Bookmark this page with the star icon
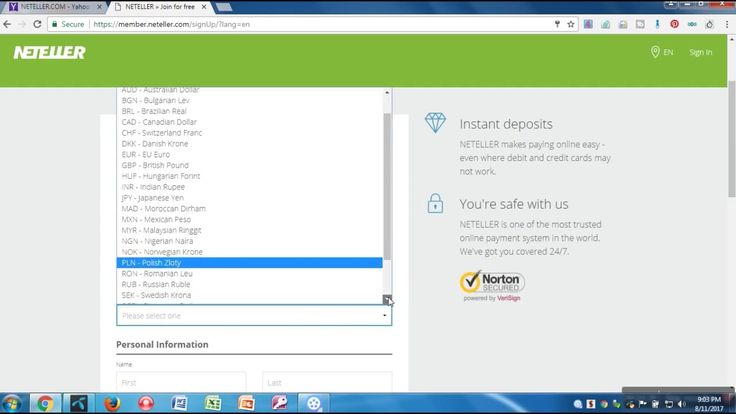 tap(571, 24)
